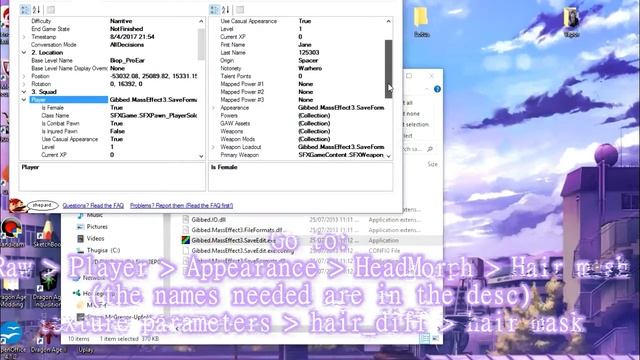The width and height of the screenshot is (640, 360).
Task: Open Music in Explorer navigation pane
Action: (x=94, y=215)
